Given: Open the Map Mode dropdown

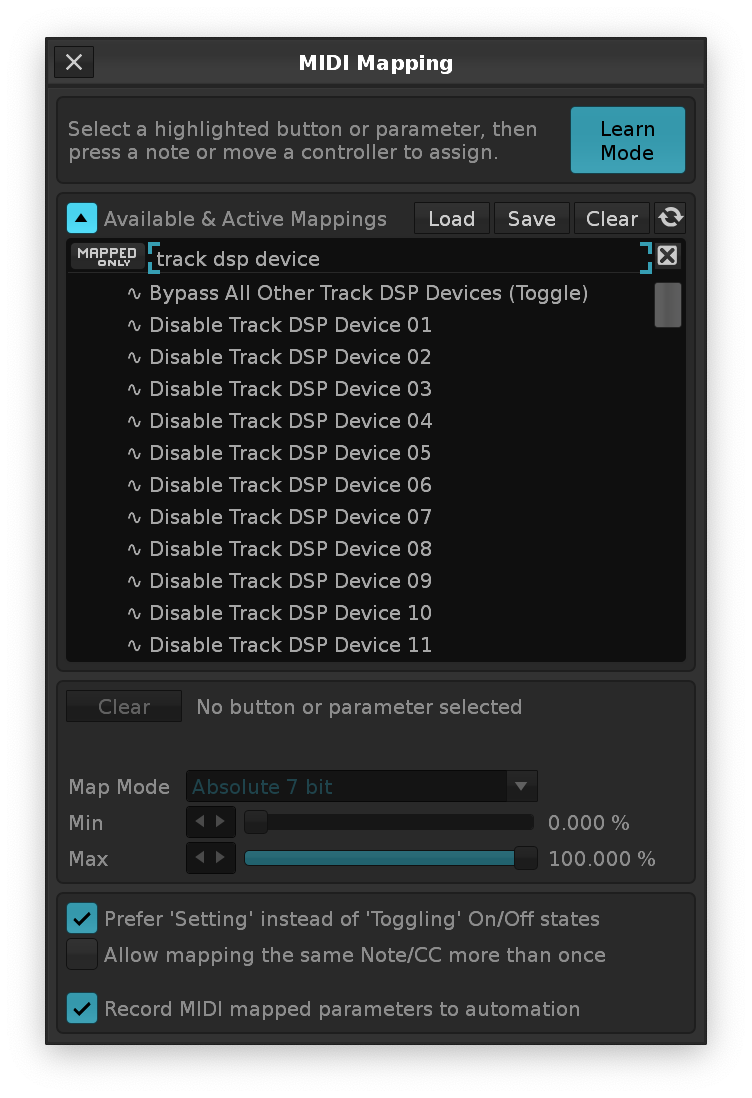Looking at the screenshot, I should pos(362,787).
